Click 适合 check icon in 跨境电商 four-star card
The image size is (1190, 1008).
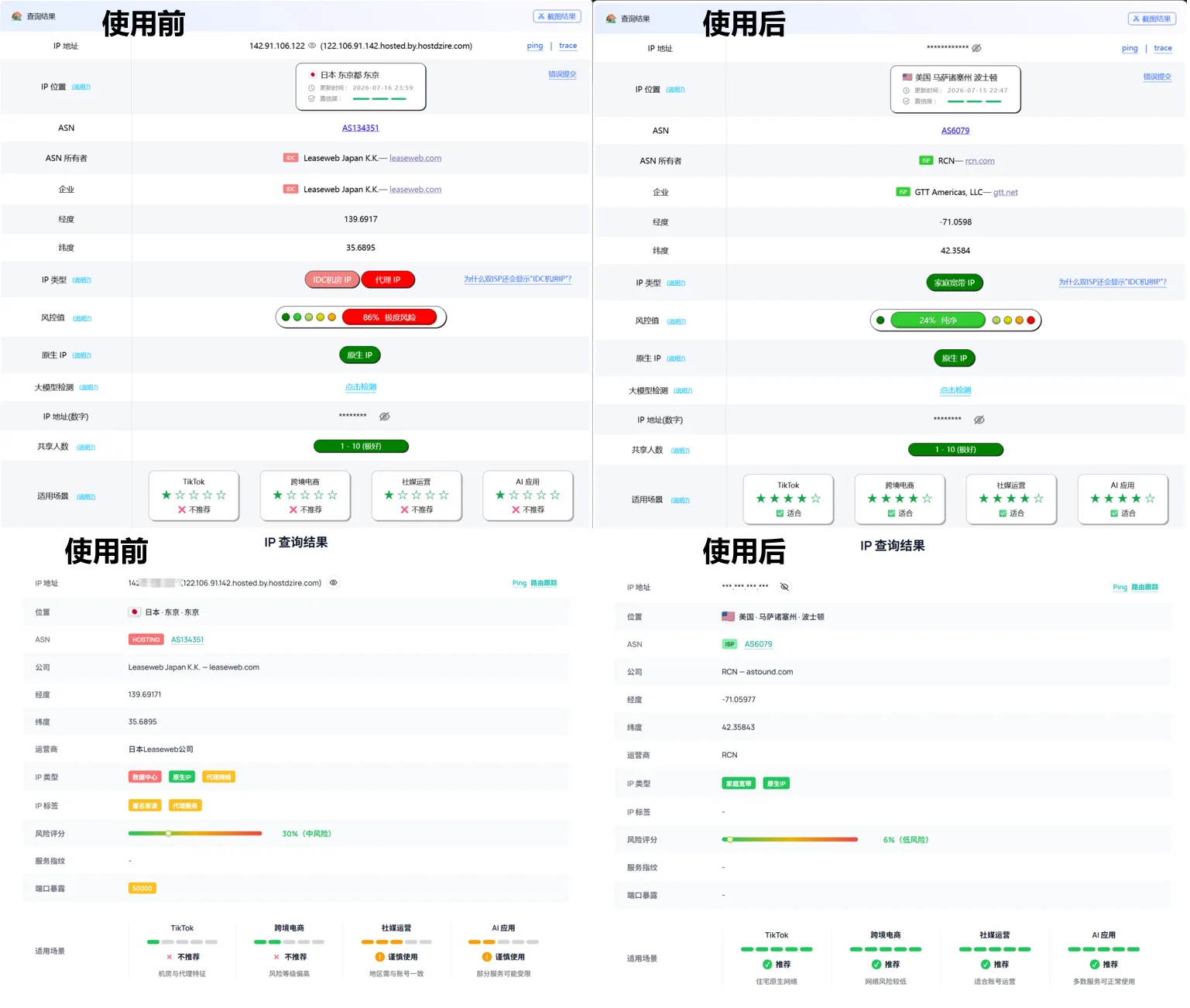click(892, 513)
